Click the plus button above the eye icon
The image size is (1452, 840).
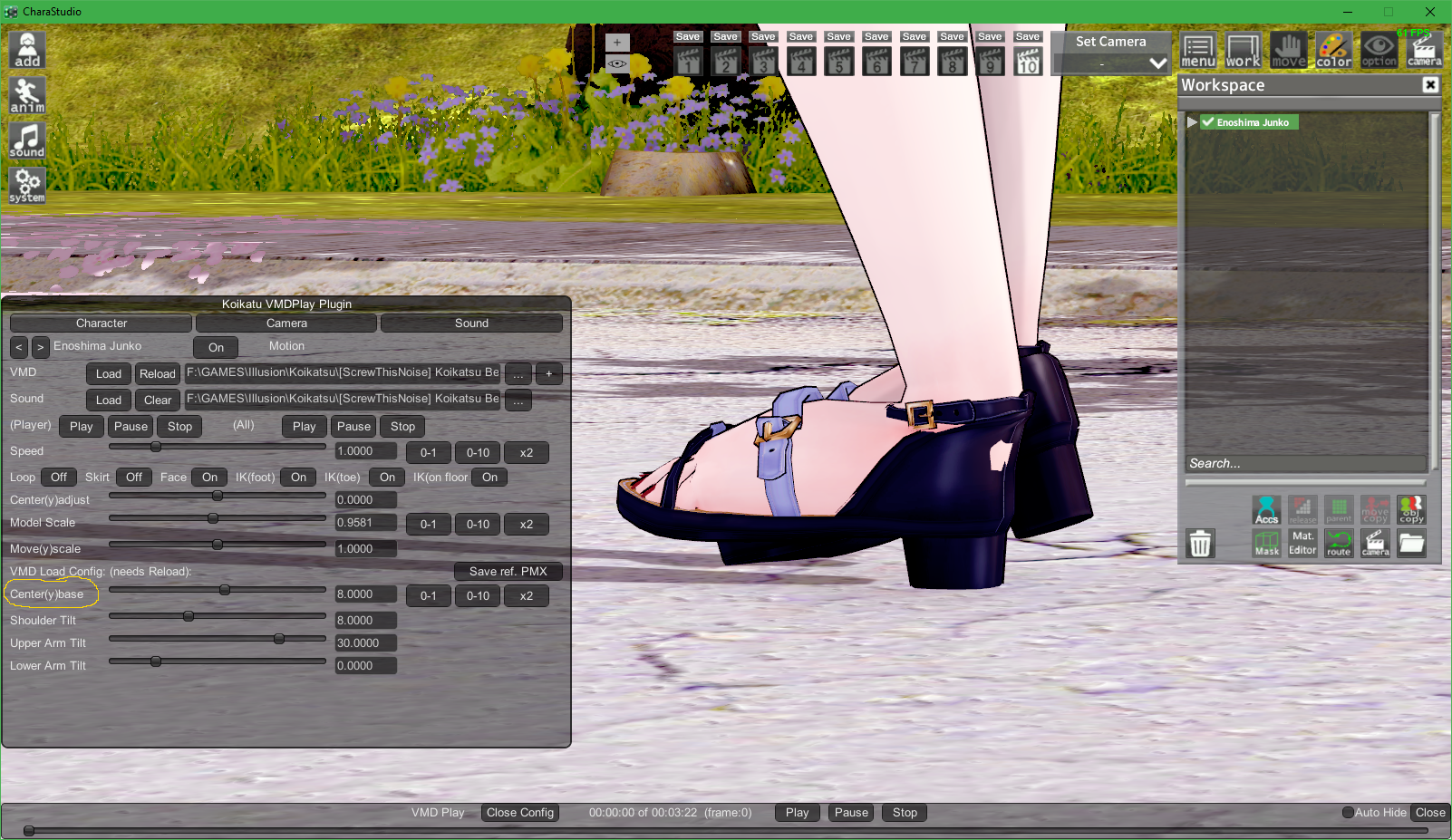(617, 43)
